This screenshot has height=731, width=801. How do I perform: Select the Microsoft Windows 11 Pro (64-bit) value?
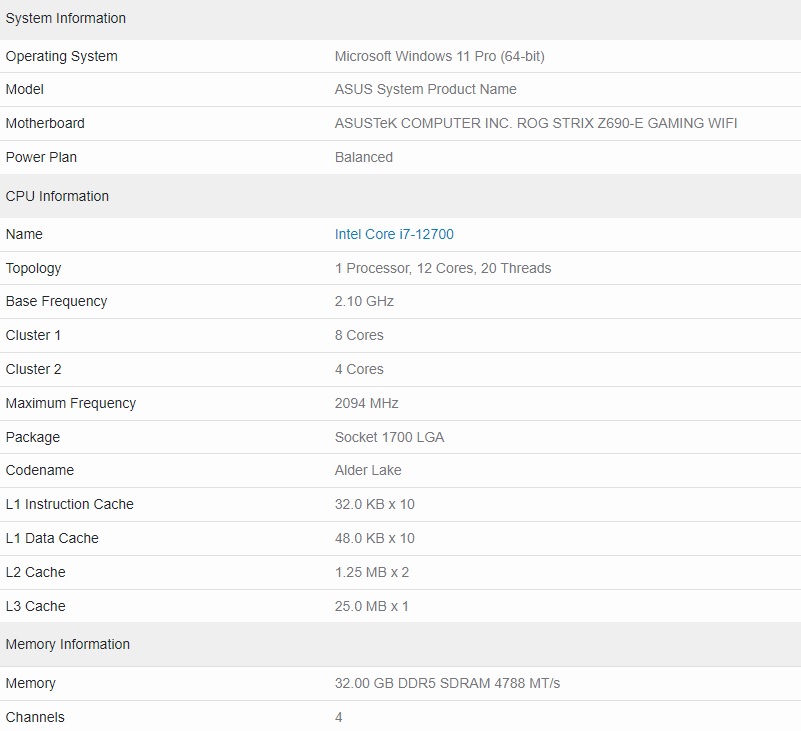point(439,56)
